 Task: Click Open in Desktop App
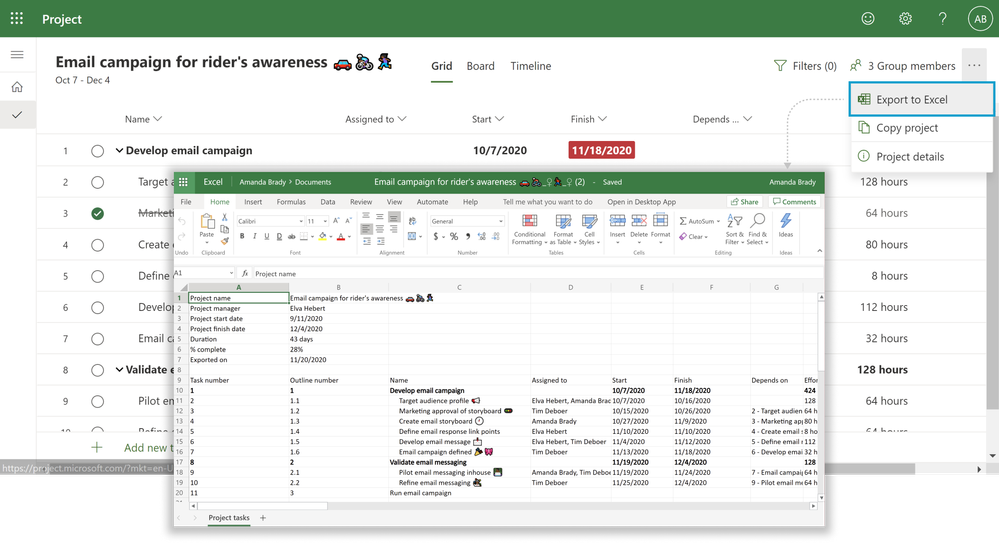tap(642, 201)
